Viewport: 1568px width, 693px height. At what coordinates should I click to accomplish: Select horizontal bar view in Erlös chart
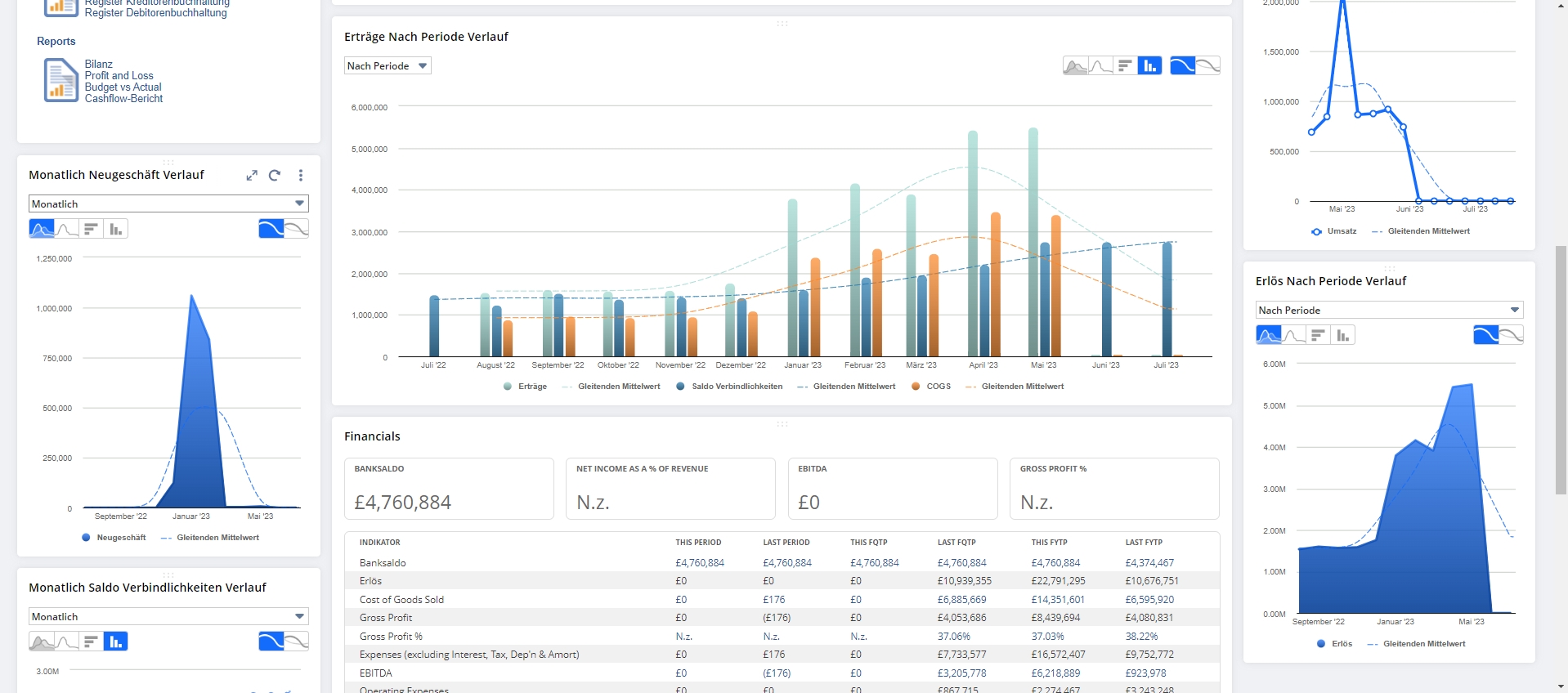coord(1317,335)
